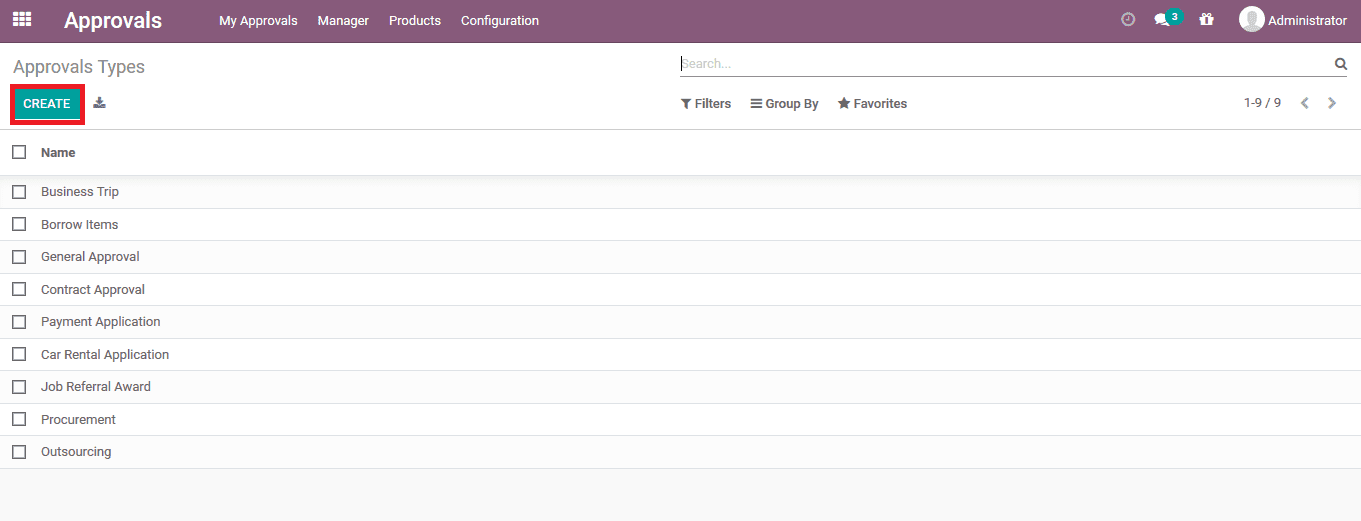Click the gift icon in top bar

coord(1206,19)
